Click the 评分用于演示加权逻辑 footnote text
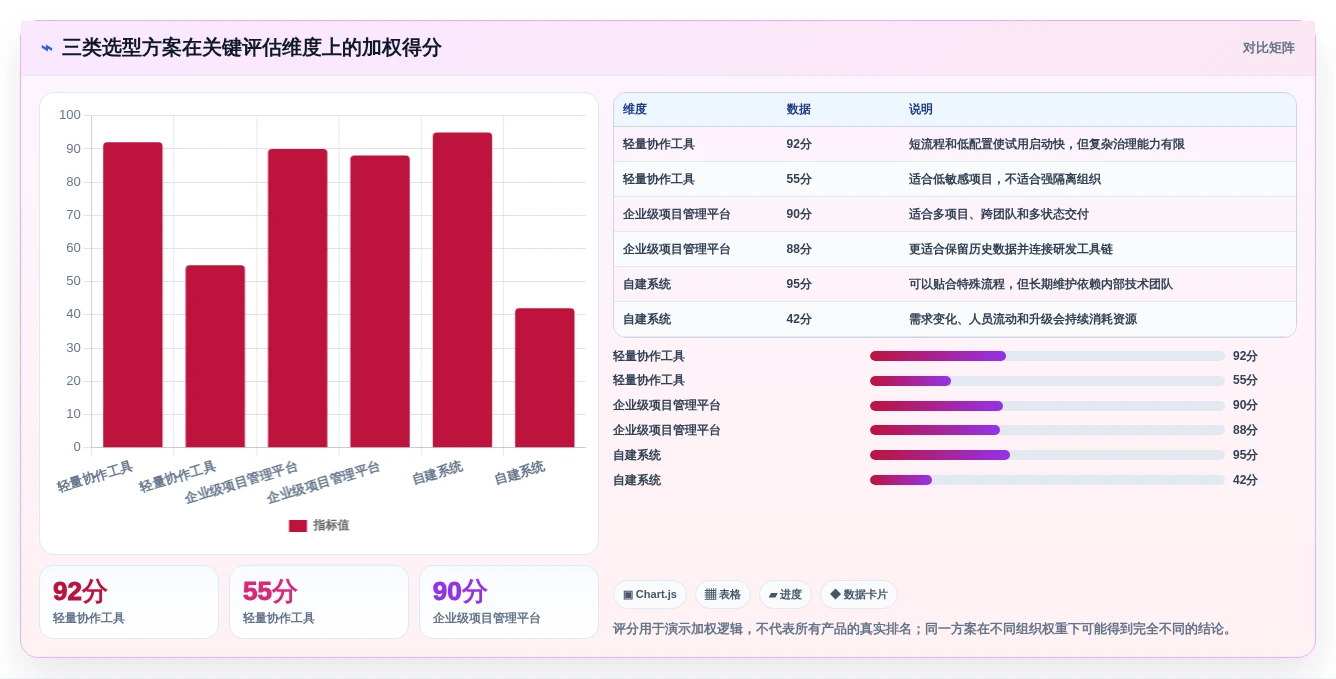 (924, 629)
